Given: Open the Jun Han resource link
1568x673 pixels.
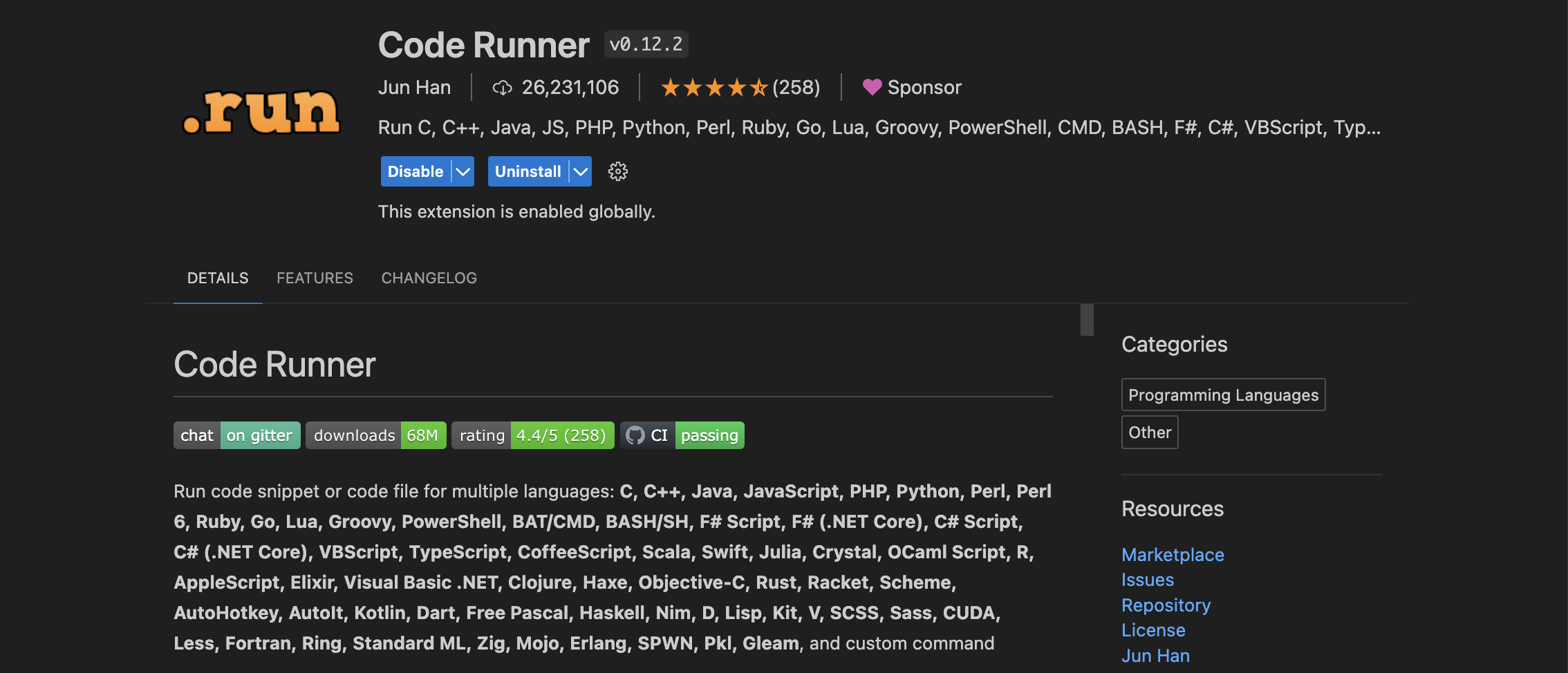Looking at the screenshot, I should (1155, 656).
